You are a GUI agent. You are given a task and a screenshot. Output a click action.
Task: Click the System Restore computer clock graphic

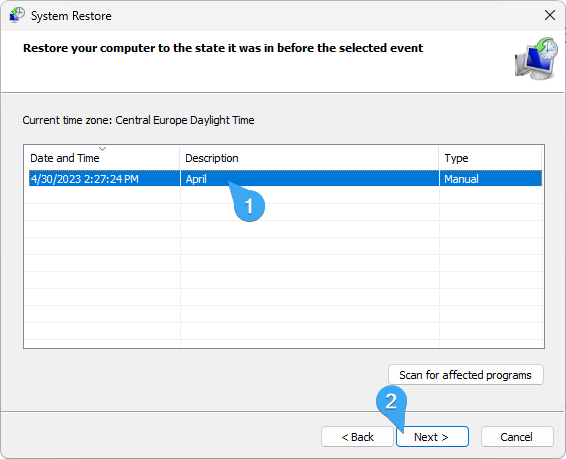(536, 58)
